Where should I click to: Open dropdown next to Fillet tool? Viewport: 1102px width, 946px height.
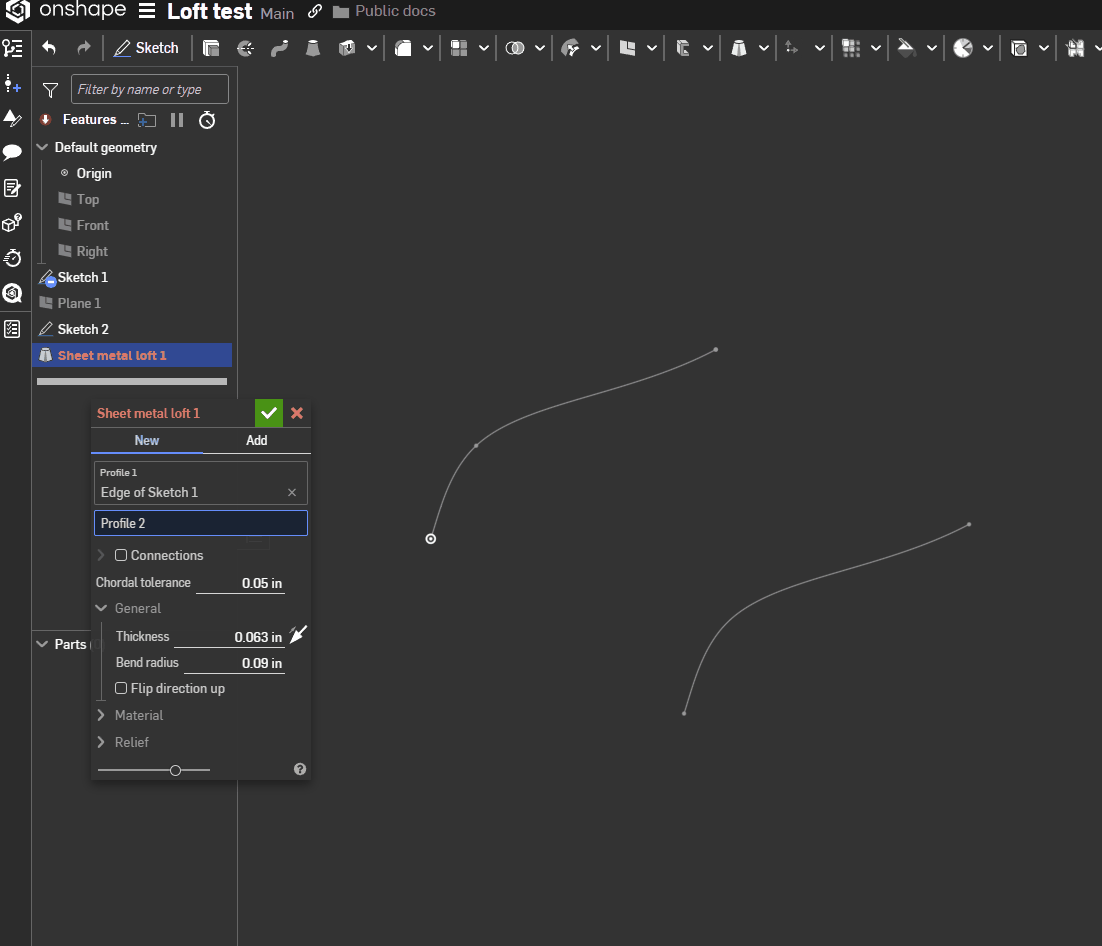(x=428, y=48)
